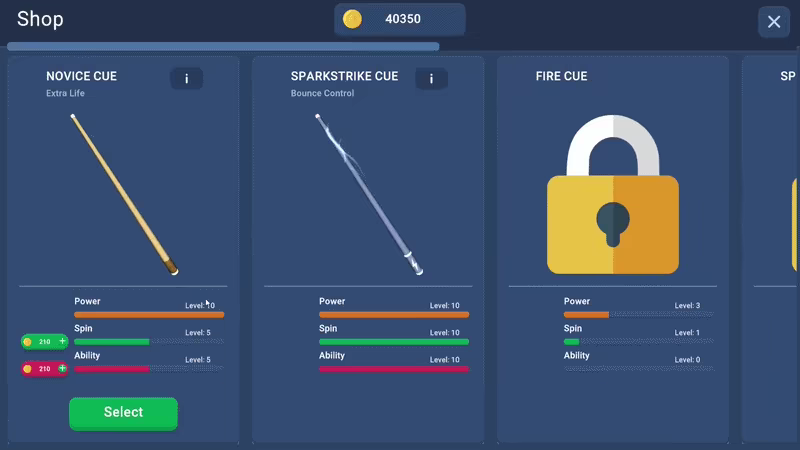Click the Sparkstrike Cue stick image
800x450 pixels.
369,194
